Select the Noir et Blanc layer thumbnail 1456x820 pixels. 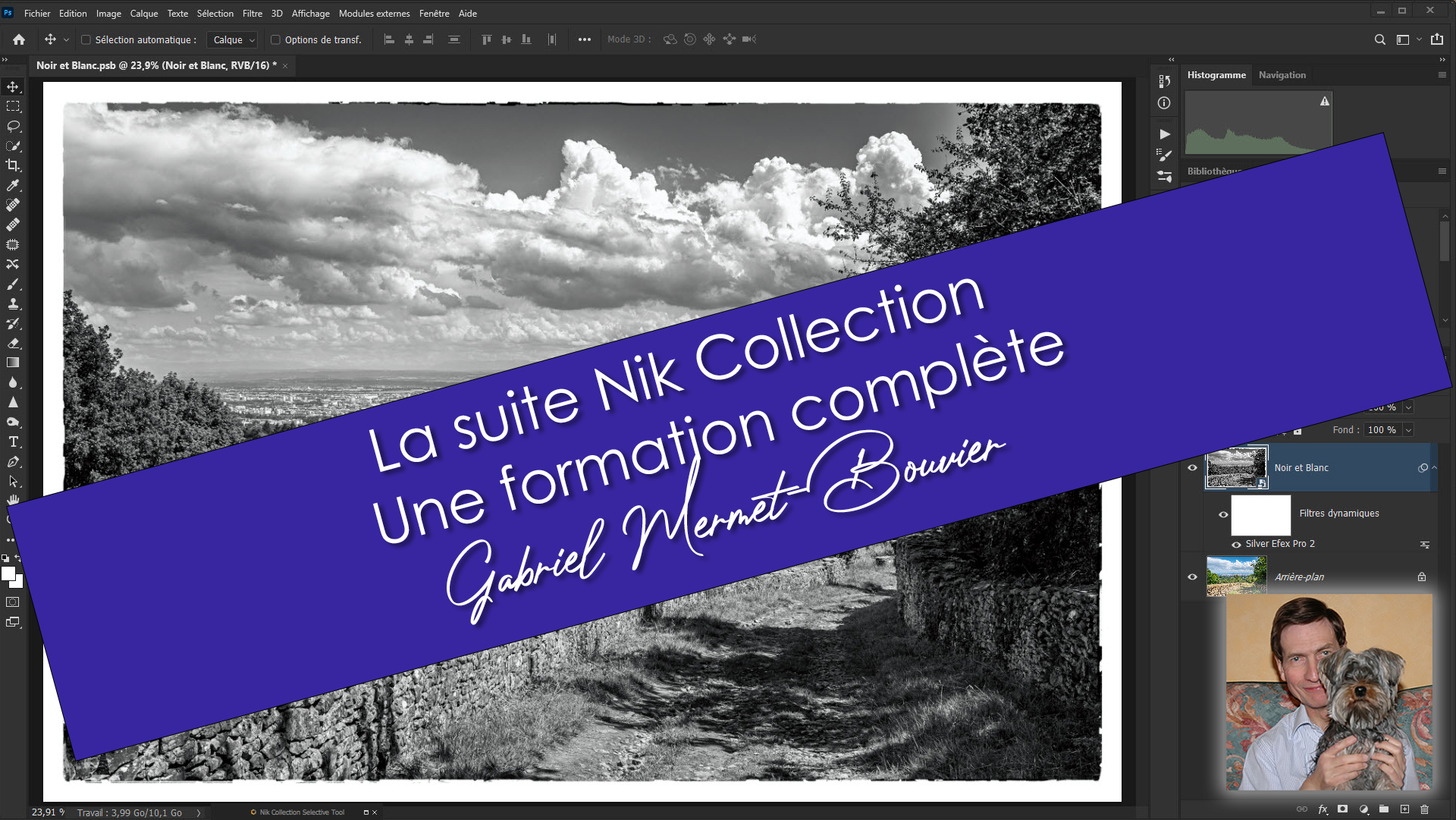tap(1236, 467)
